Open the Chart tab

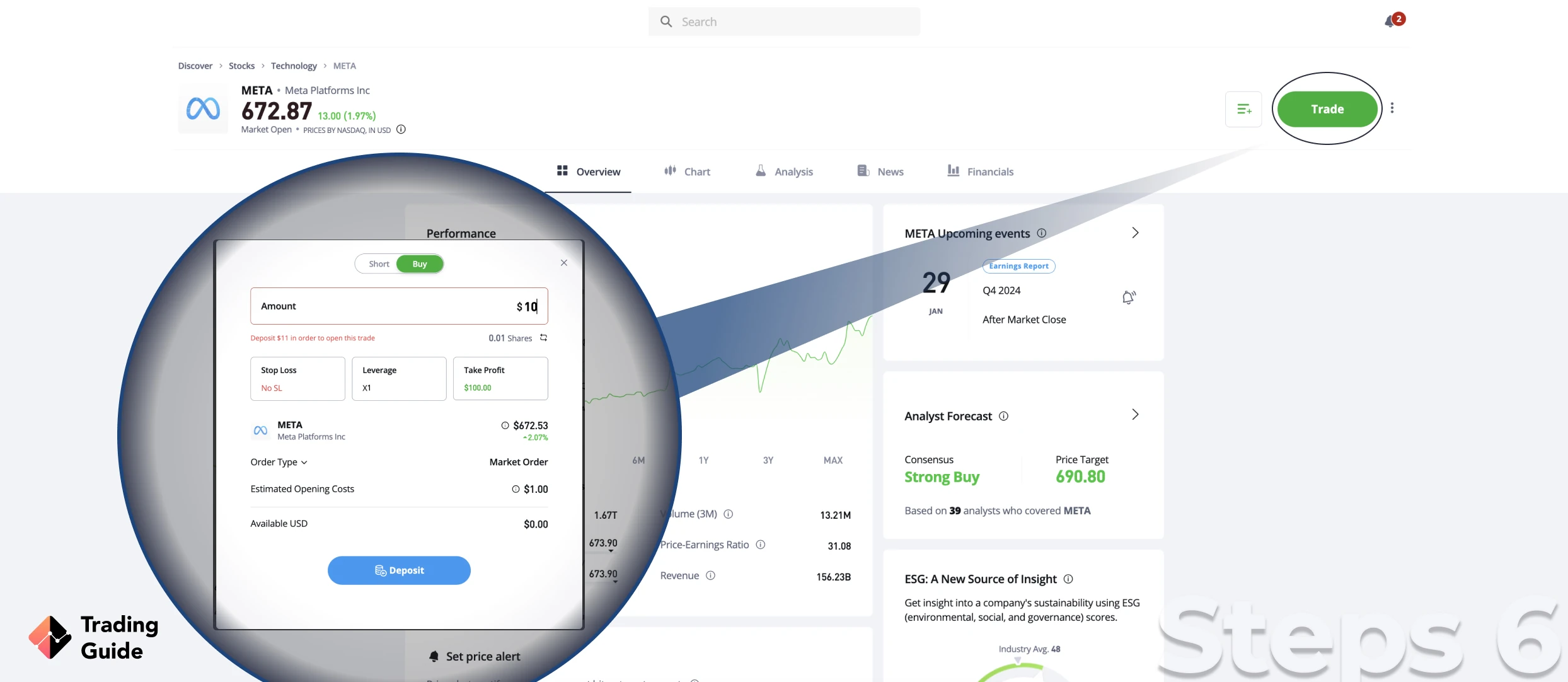point(687,171)
